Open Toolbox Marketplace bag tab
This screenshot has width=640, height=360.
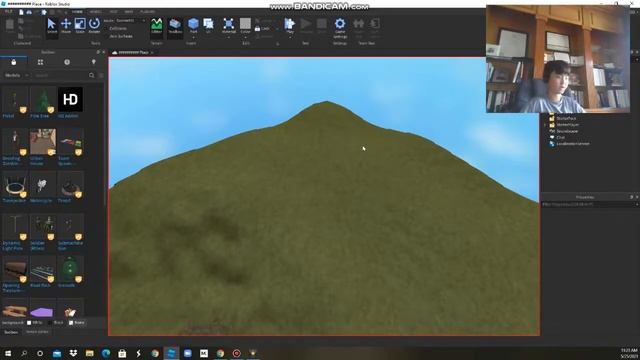tap(13, 62)
